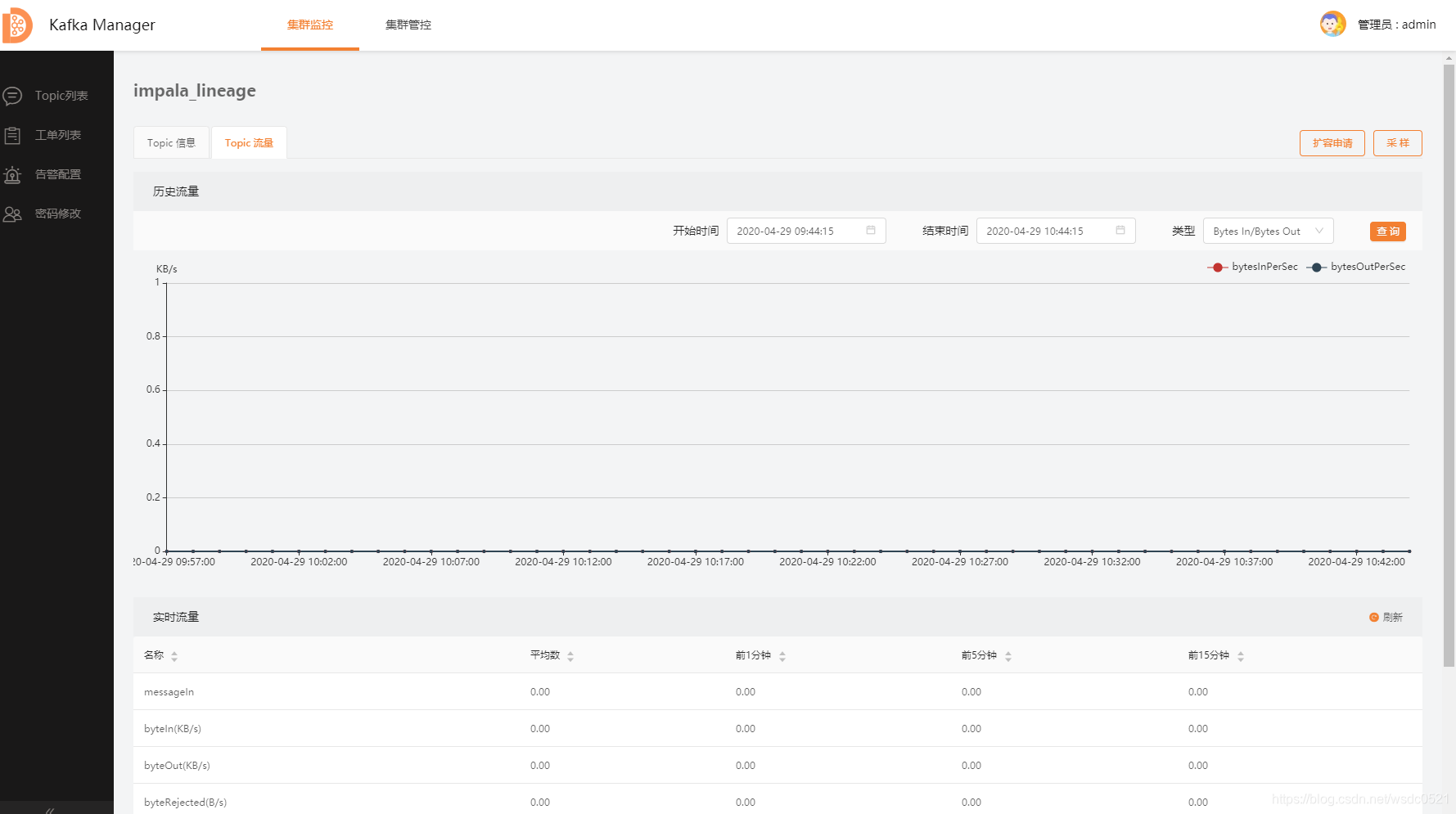1456x814 pixels.
Task: Toggle bytesInPerSec legend series
Action: pyautogui.click(x=1252, y=267)
